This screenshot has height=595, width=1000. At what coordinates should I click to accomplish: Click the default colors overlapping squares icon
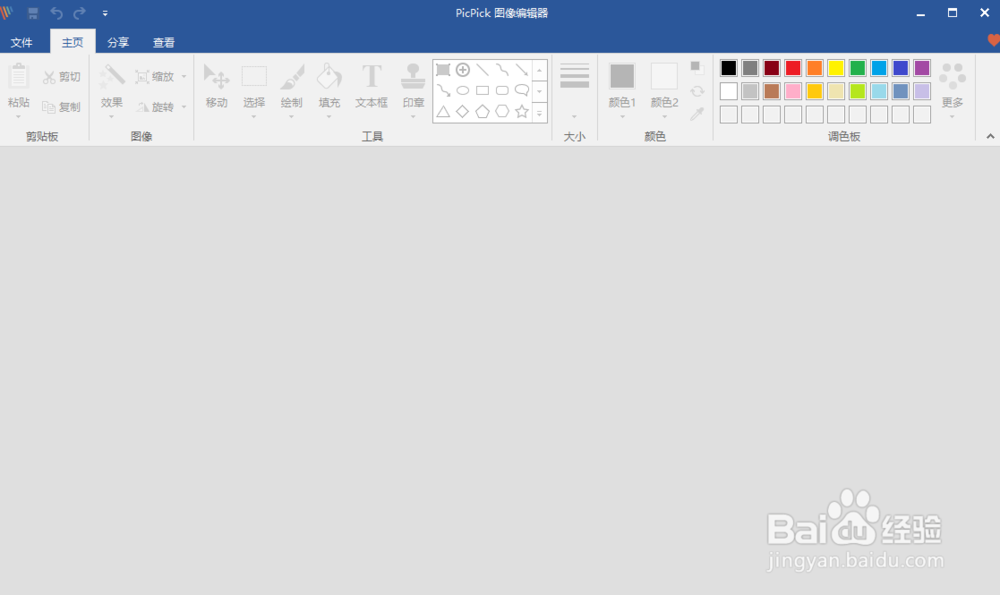click(697, 68)
